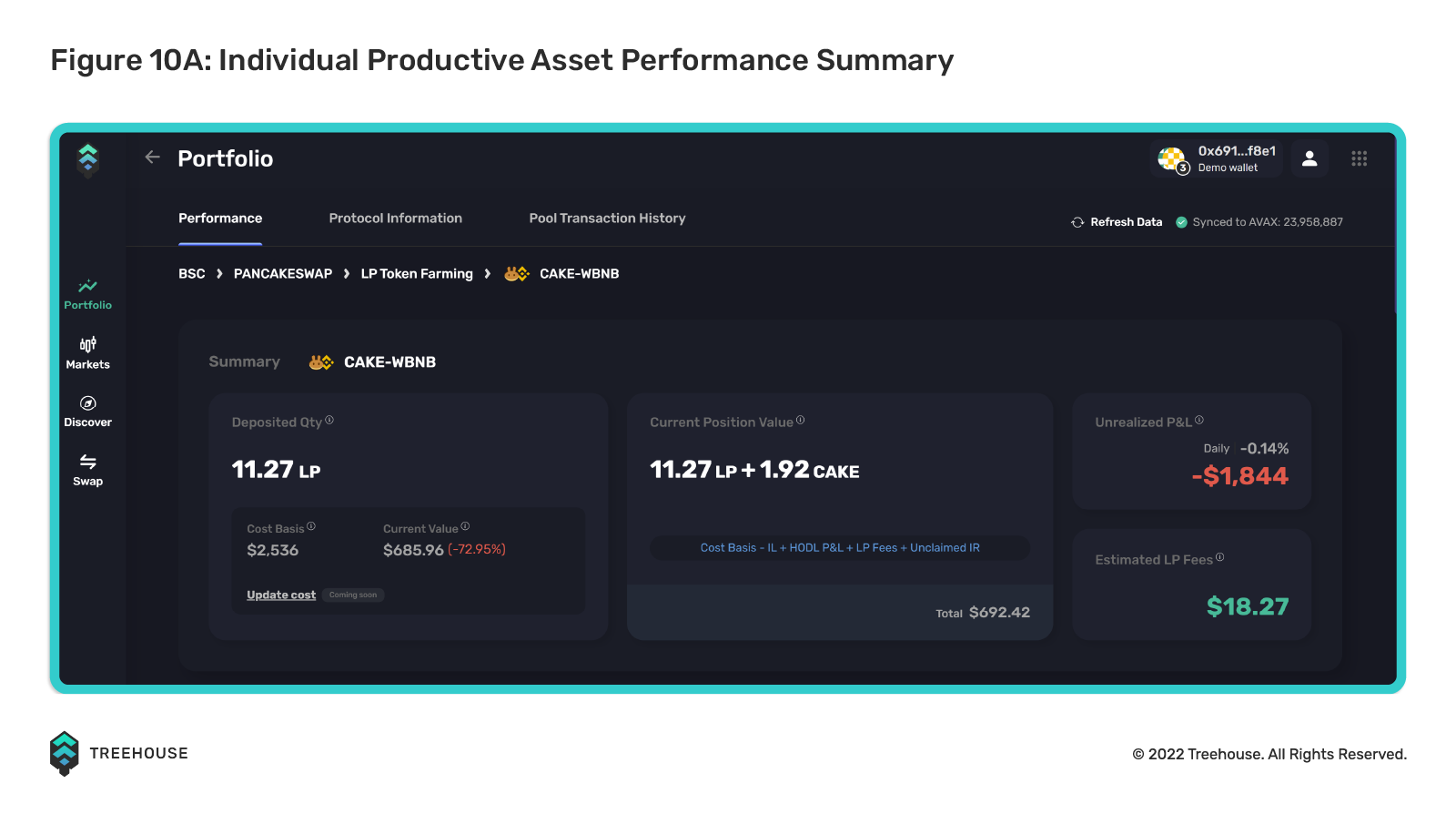
Task: Open Discover in the sidebar
Action: coord(88,412)
